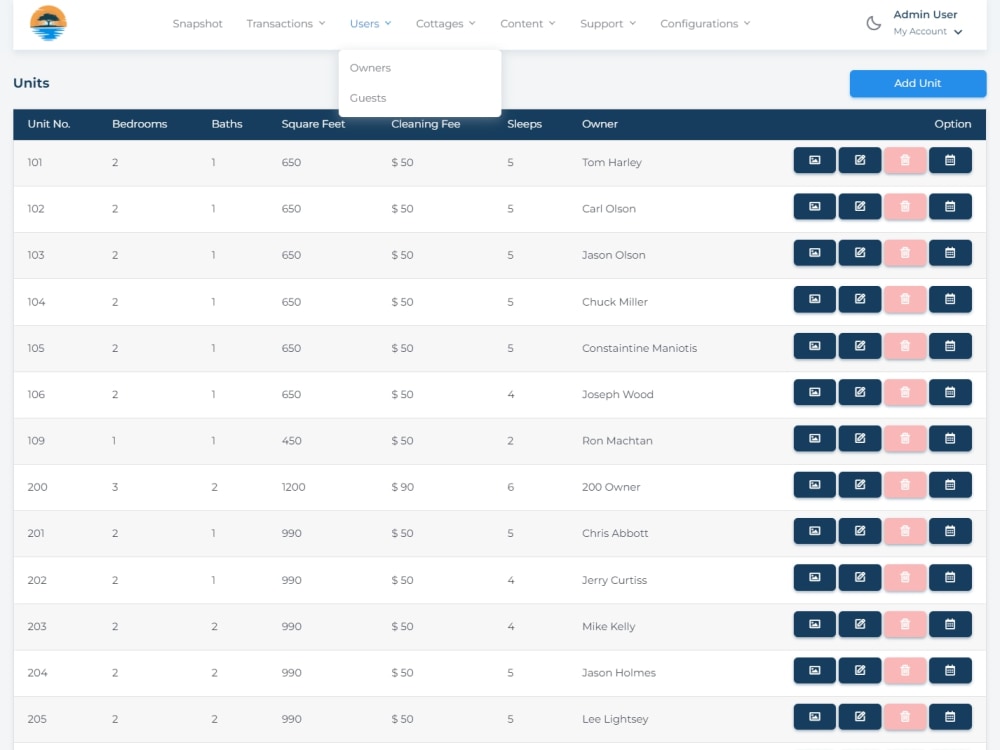This screenshot has width=1000, height=750.
Task: Edit Chris Abbott's unit 201
Action: pyautogui.click(x=860, y=531)
